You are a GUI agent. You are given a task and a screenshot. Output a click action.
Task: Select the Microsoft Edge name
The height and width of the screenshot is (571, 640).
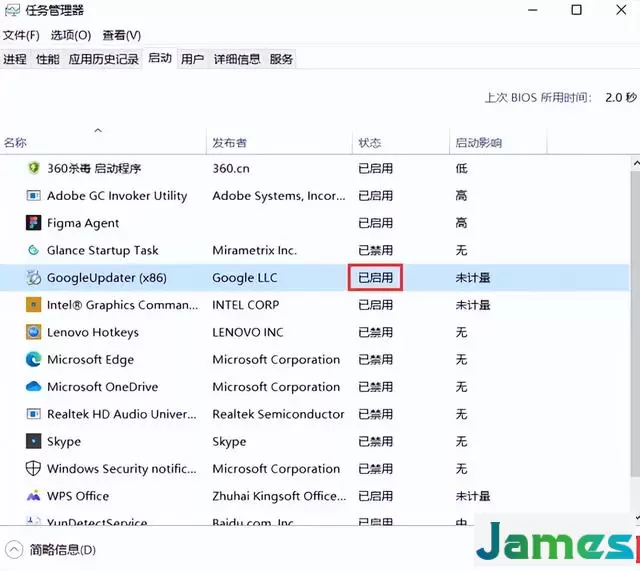pyautogui.click(x=91, y=359)
